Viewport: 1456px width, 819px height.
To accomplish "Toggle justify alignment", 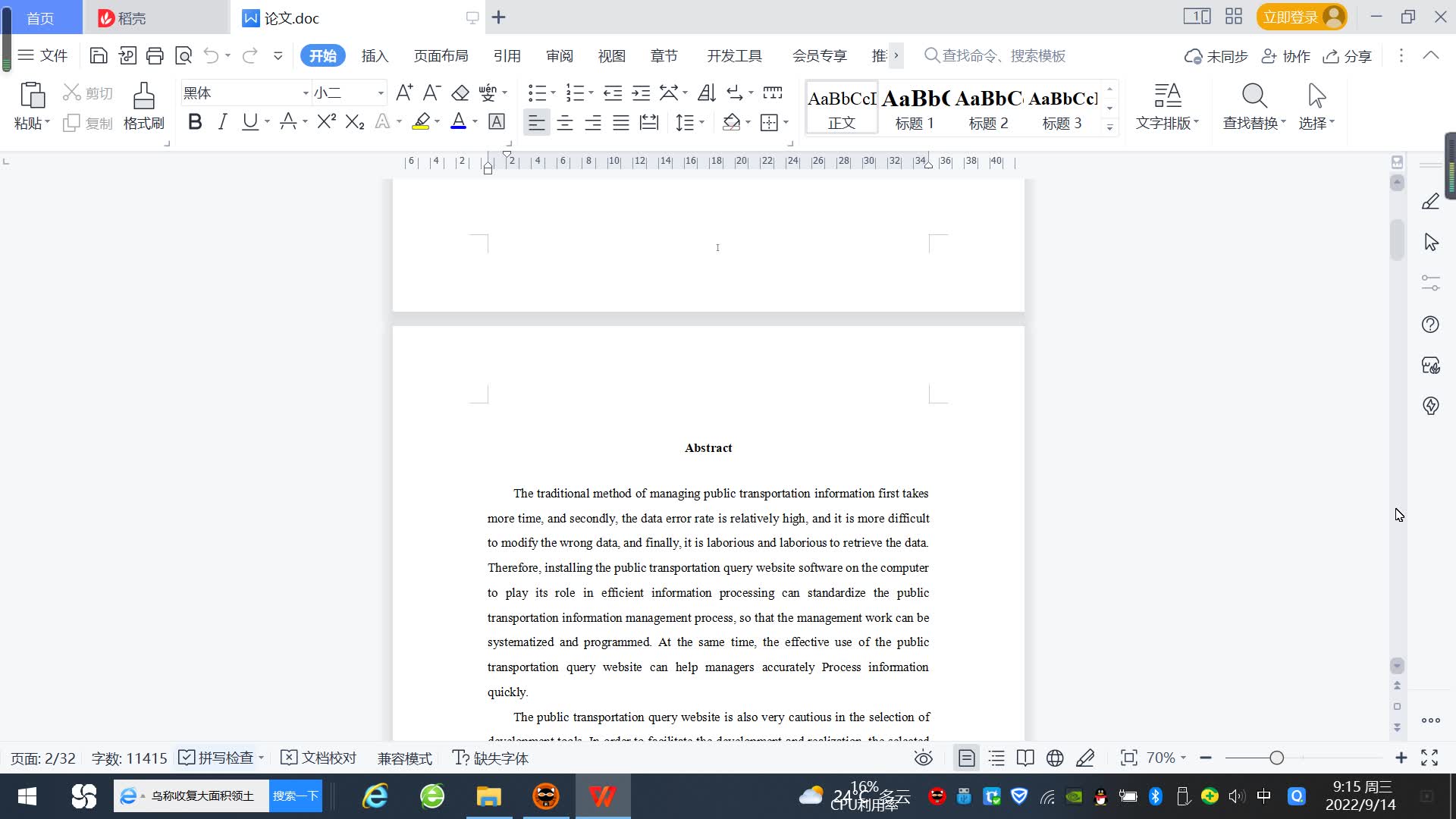I will click(x=621, y=122).
